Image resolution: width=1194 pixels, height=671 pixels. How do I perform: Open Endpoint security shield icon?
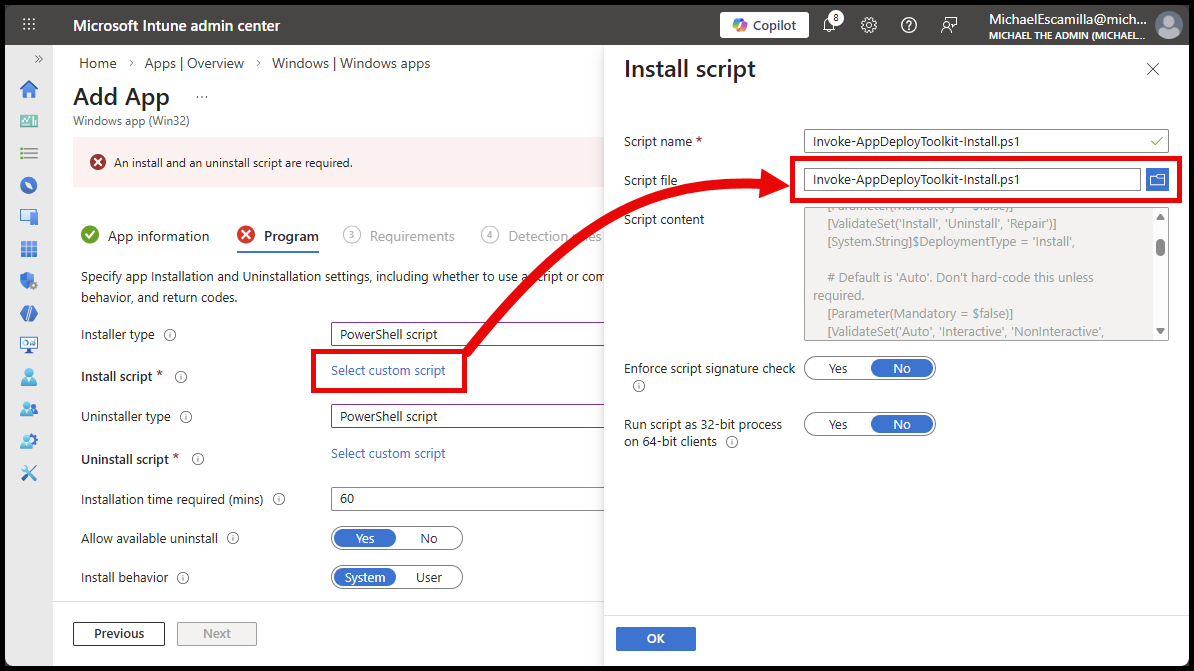pos(29,281)
